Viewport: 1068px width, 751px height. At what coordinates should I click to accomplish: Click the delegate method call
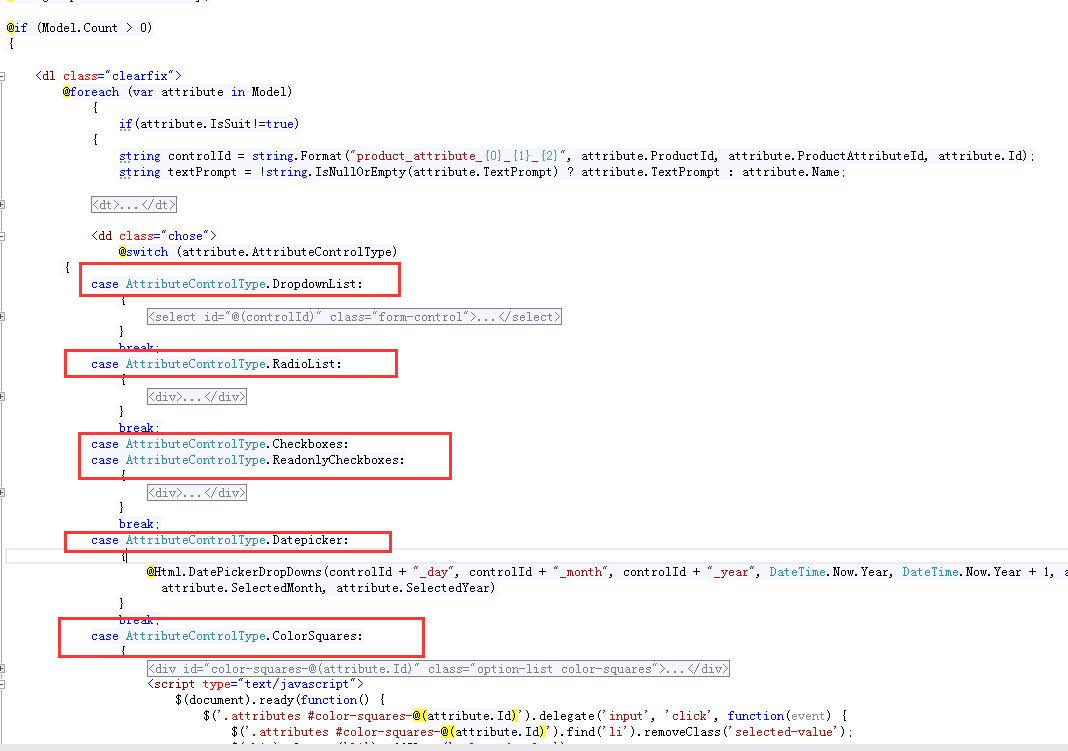[567, 716]
